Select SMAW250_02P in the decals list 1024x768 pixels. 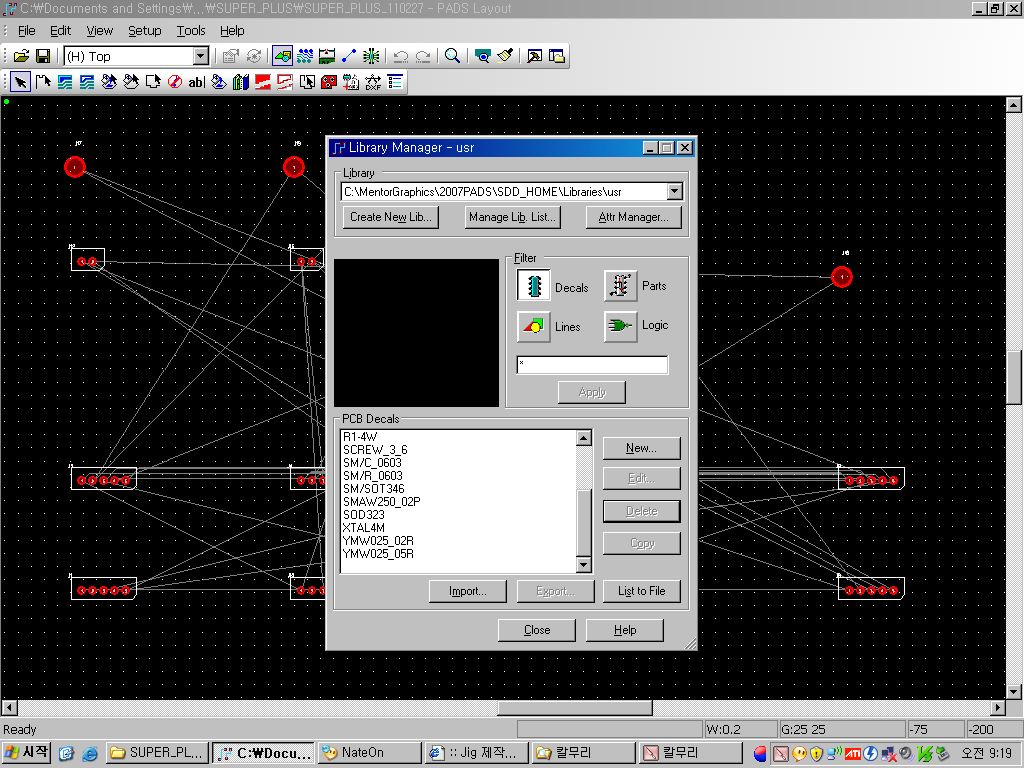coord(381,502)
